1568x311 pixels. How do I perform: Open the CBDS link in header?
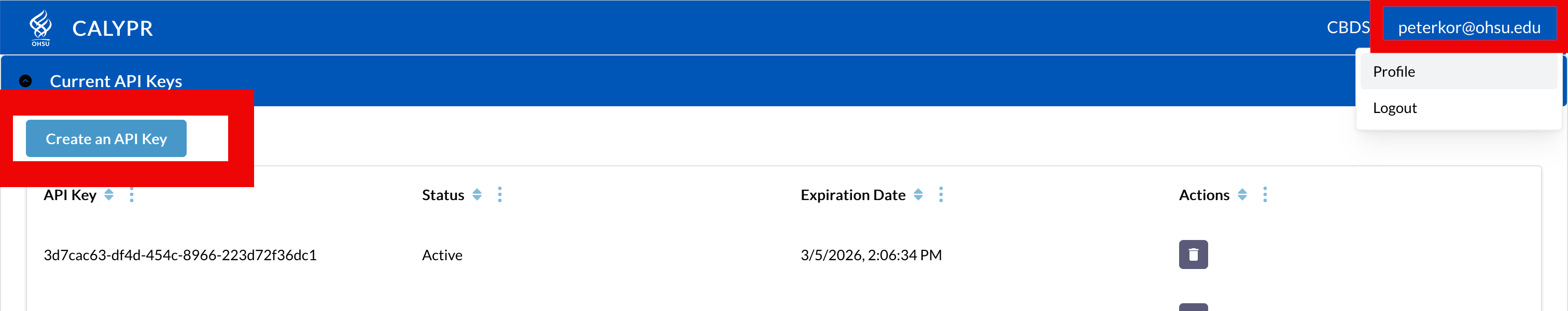click(x=1348, y=27)
